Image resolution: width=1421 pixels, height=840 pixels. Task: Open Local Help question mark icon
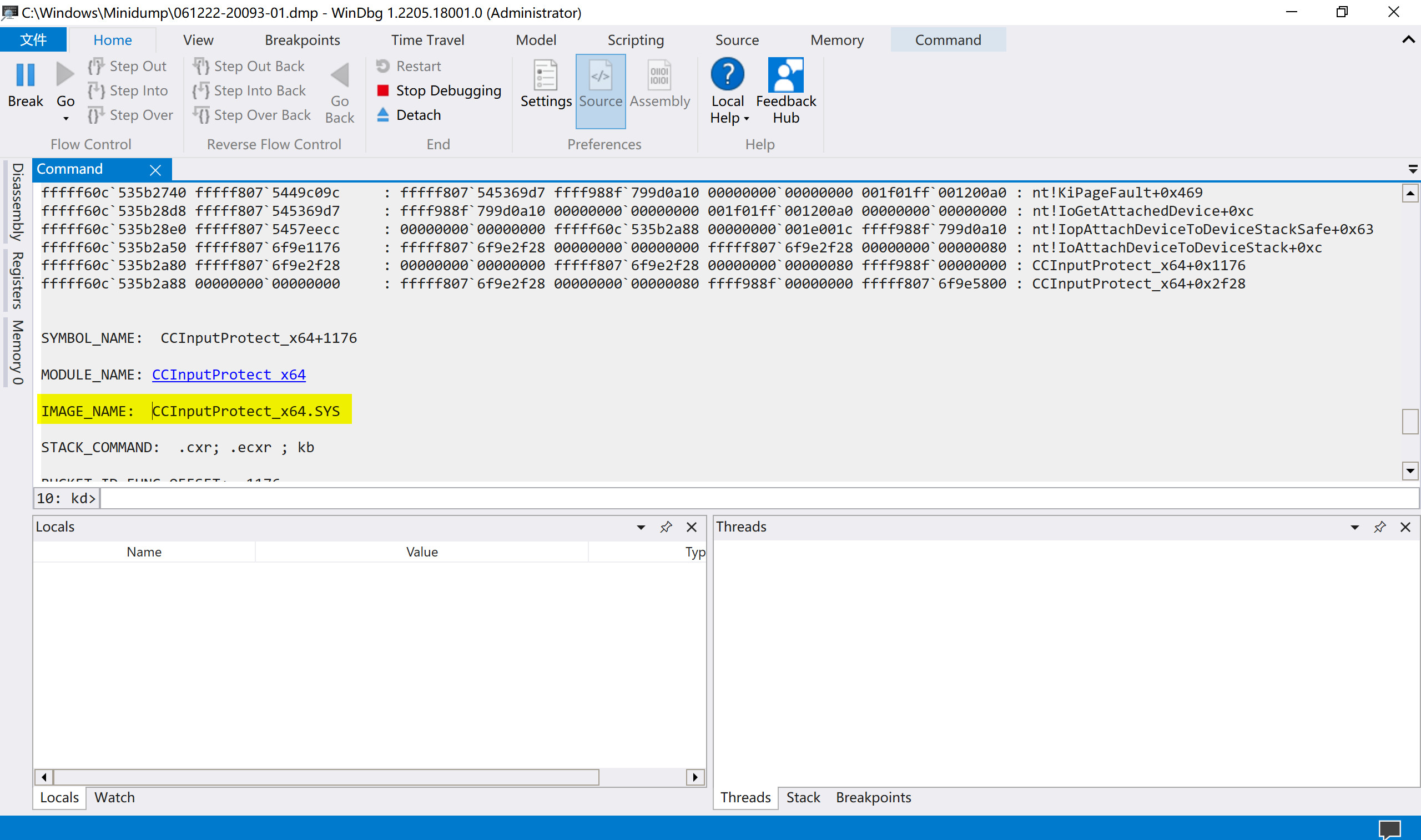click(x=728, y=74)
